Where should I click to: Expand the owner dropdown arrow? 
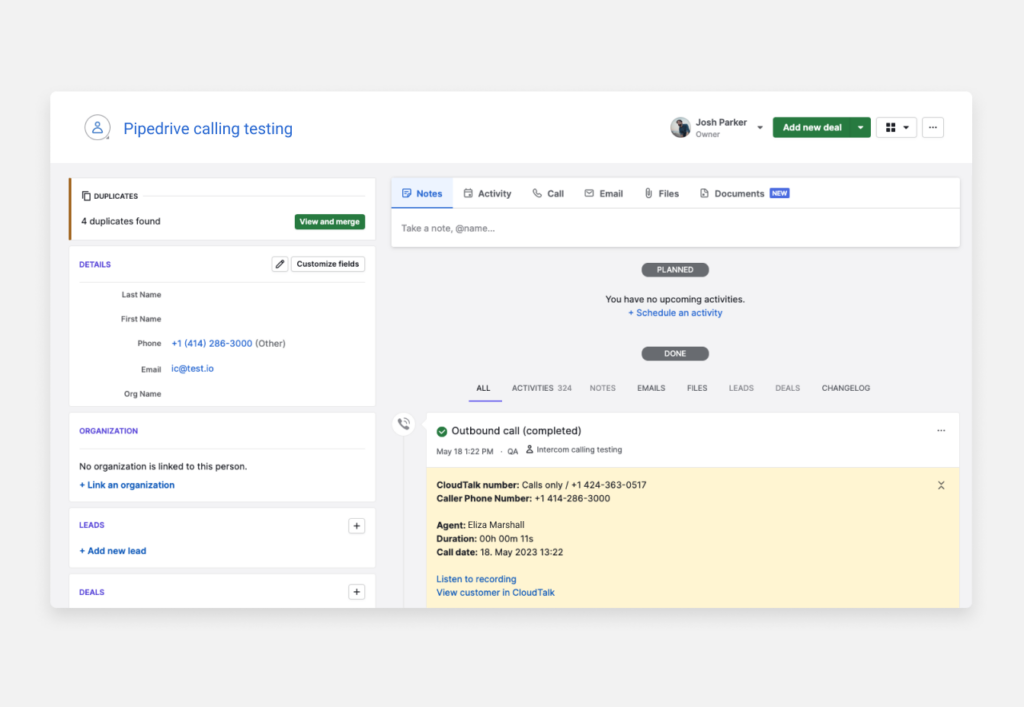point(760,128)
